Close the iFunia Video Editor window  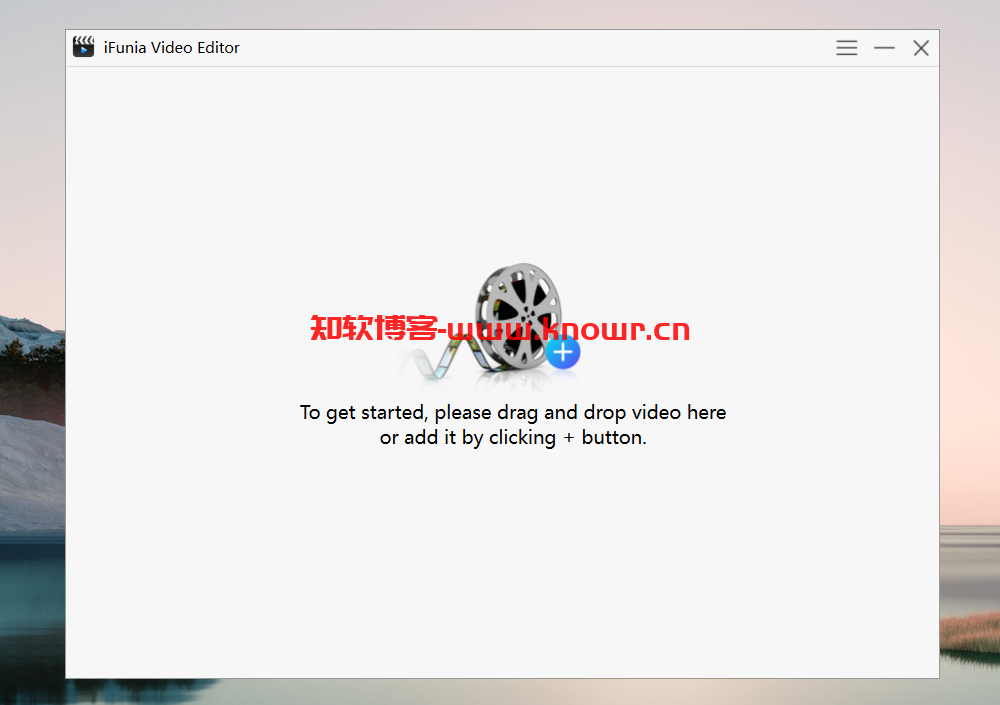[921, 48]
